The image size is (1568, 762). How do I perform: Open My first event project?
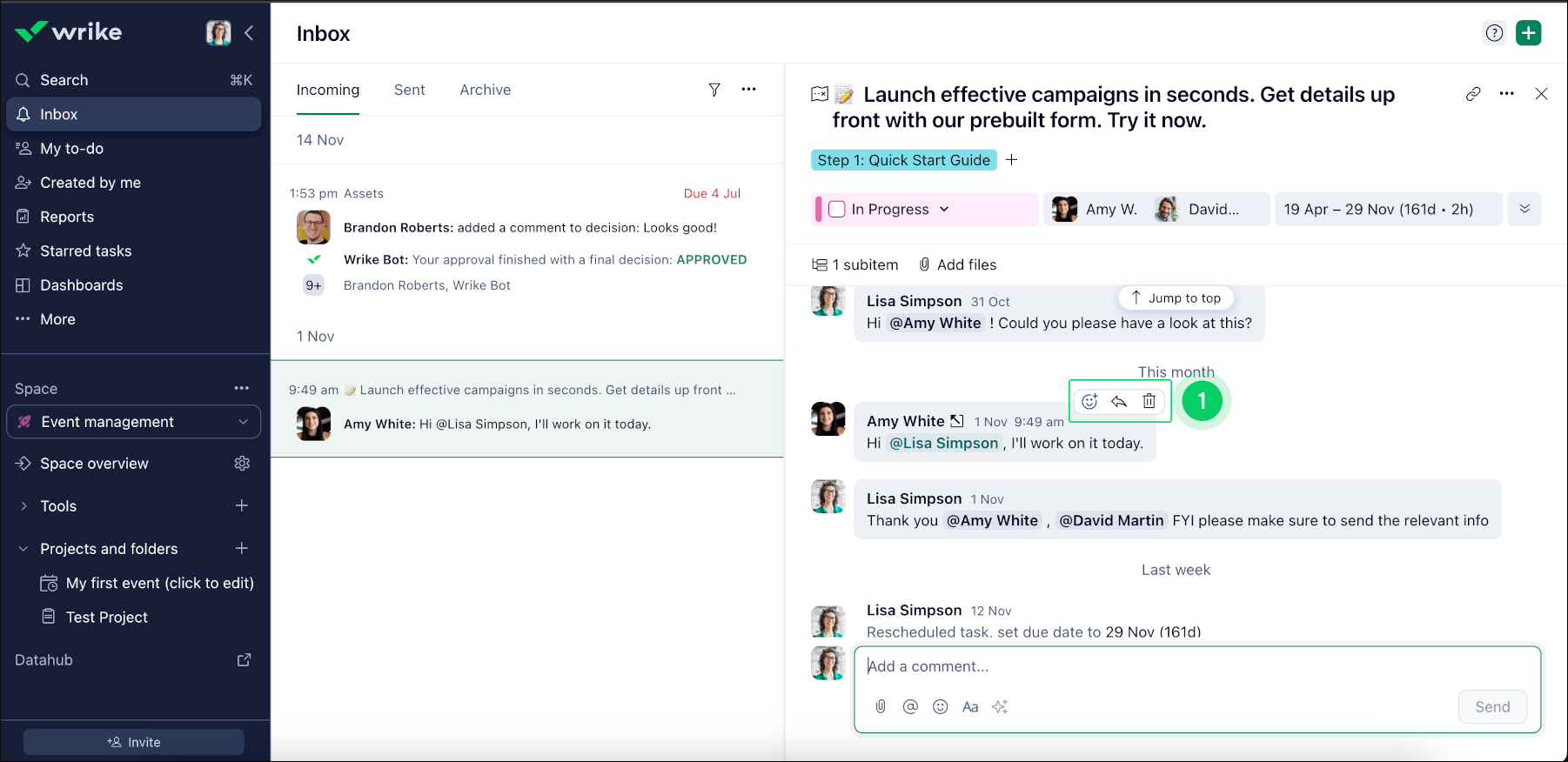tap(148, 583)
